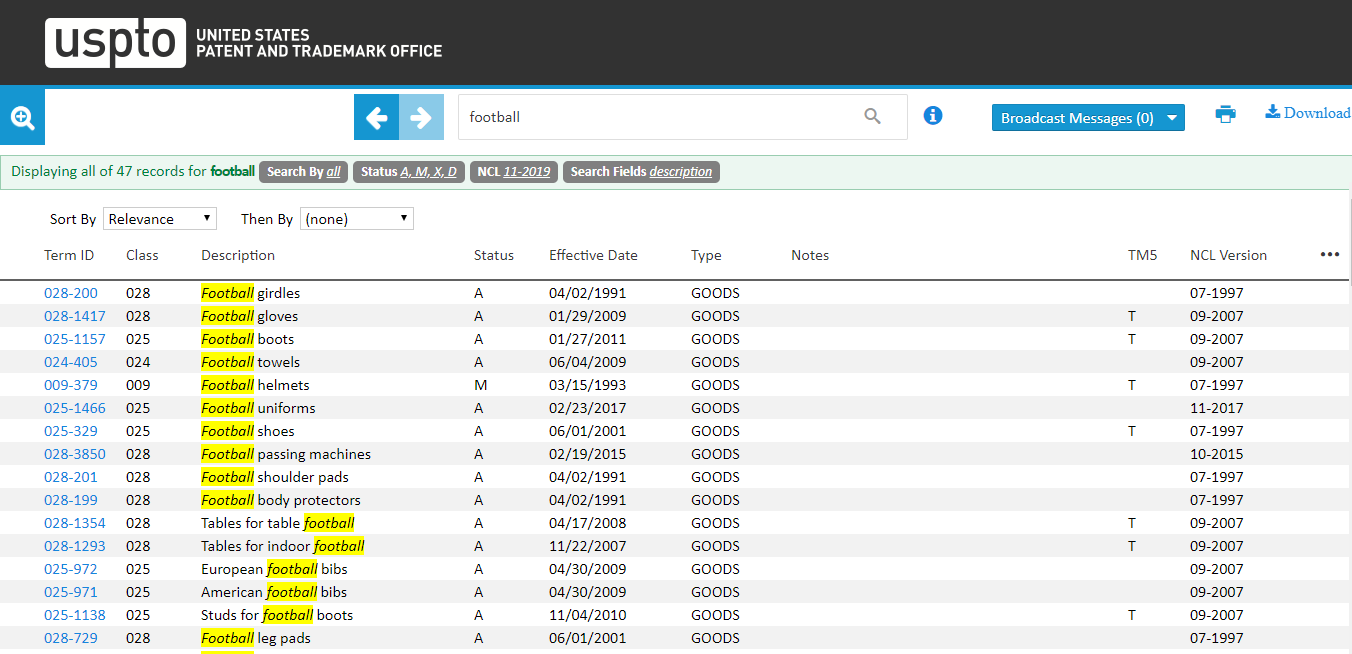Download the search results
The image size is (1352, 654).
[x=1307, y=113]
